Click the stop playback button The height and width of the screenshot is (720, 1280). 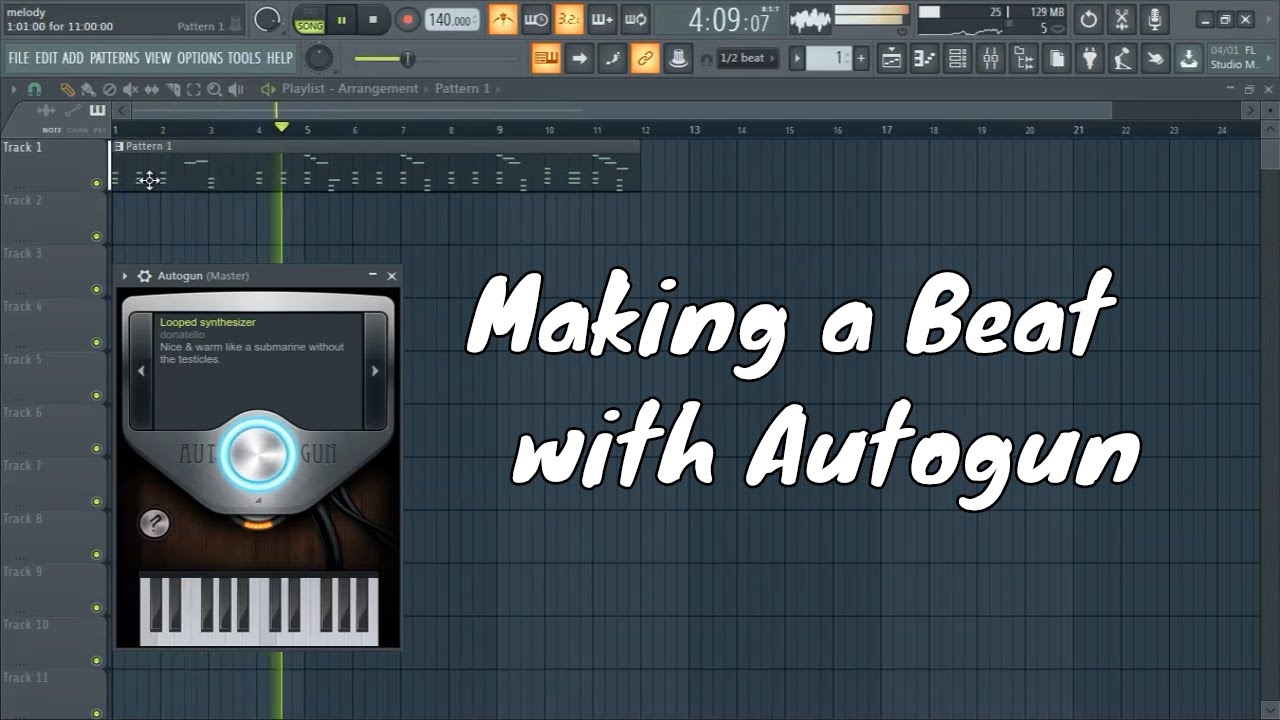[x=373, y=19]
